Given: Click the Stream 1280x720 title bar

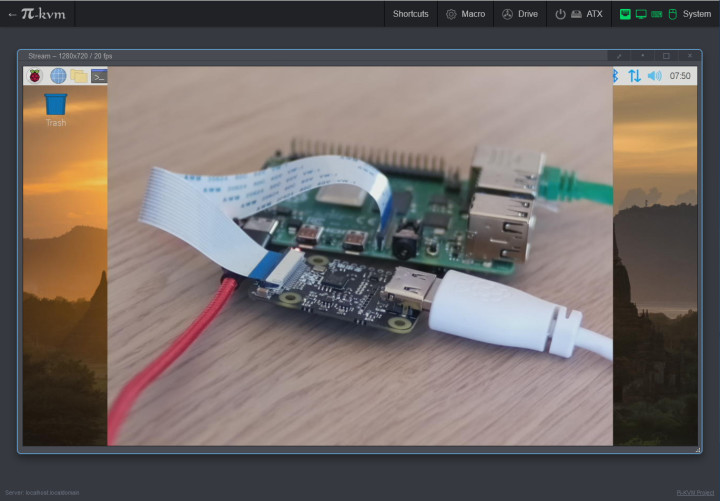Looking at the screenshot, I should (x=312, y=56).
